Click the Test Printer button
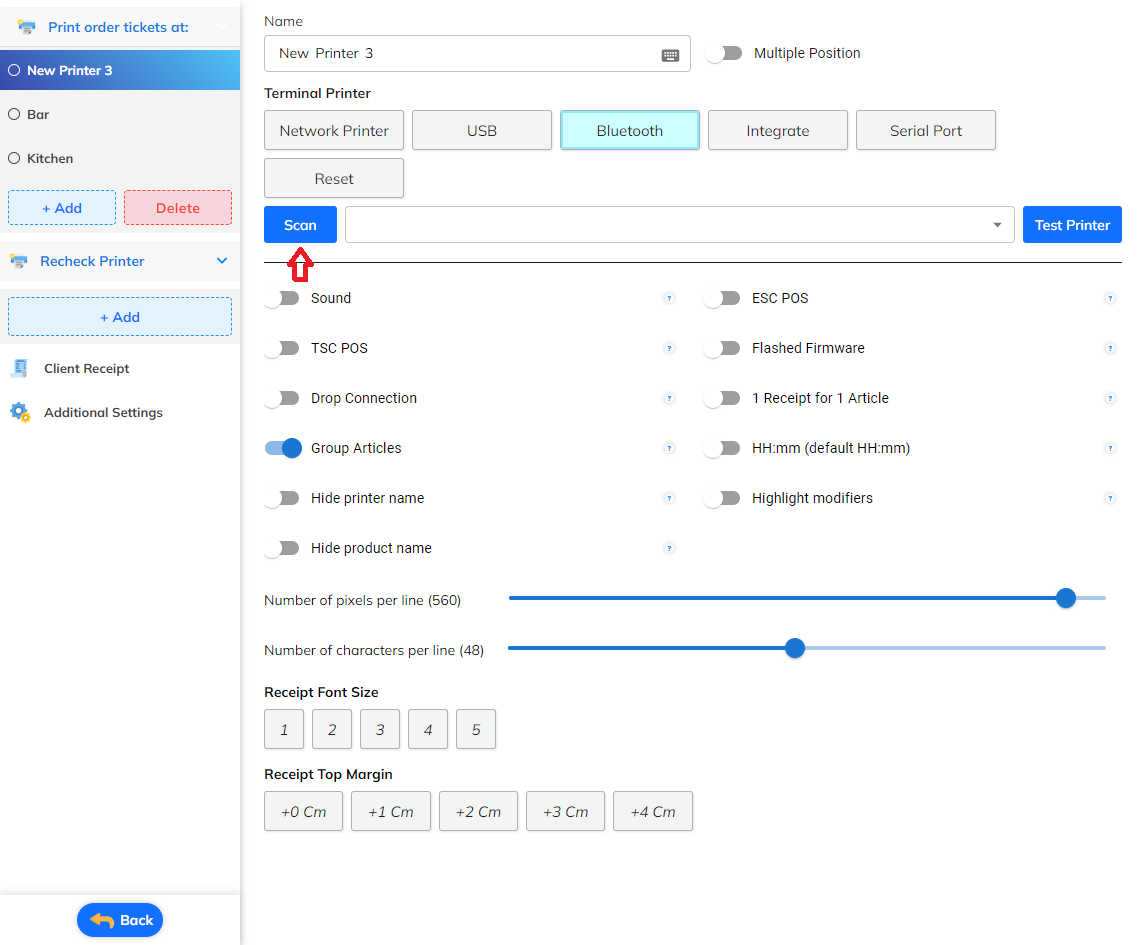The height and width of the screenshot is (945, 1146). coord(1072,224)
